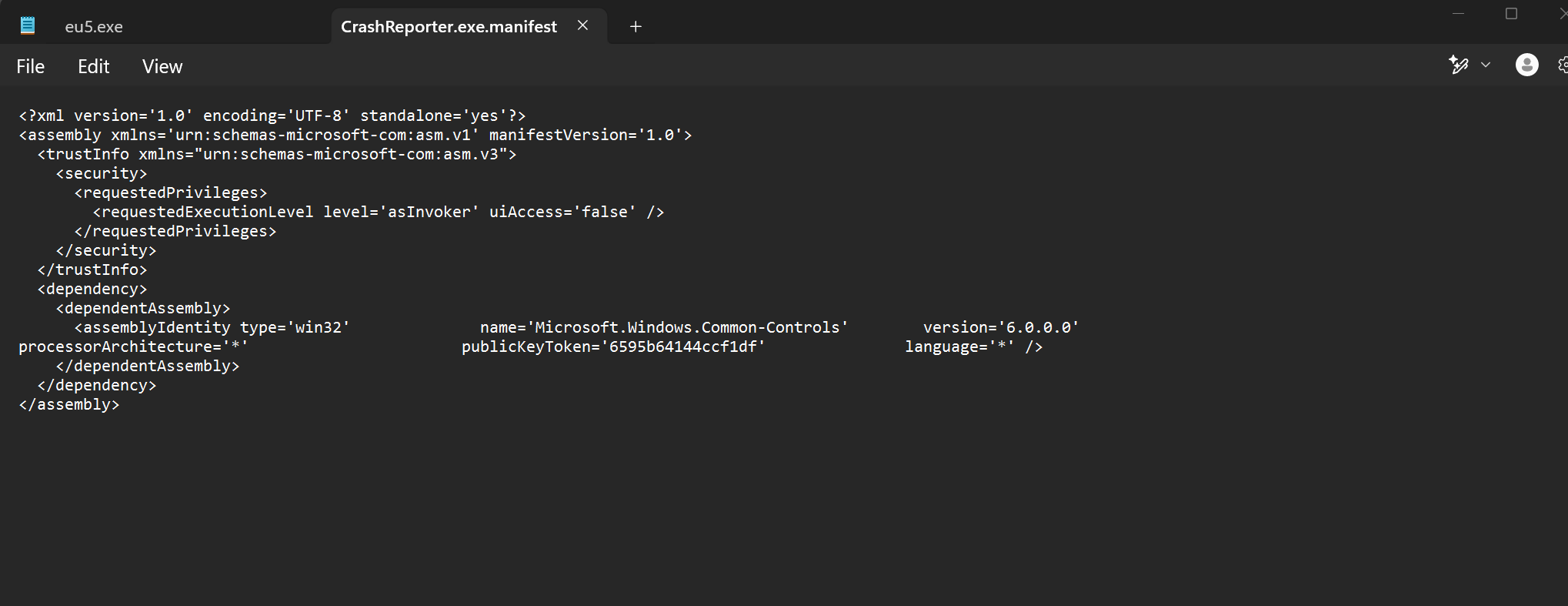Click the "<requestedPrivileges>" opening tag

pyautogui.click(x=171, y=193)
